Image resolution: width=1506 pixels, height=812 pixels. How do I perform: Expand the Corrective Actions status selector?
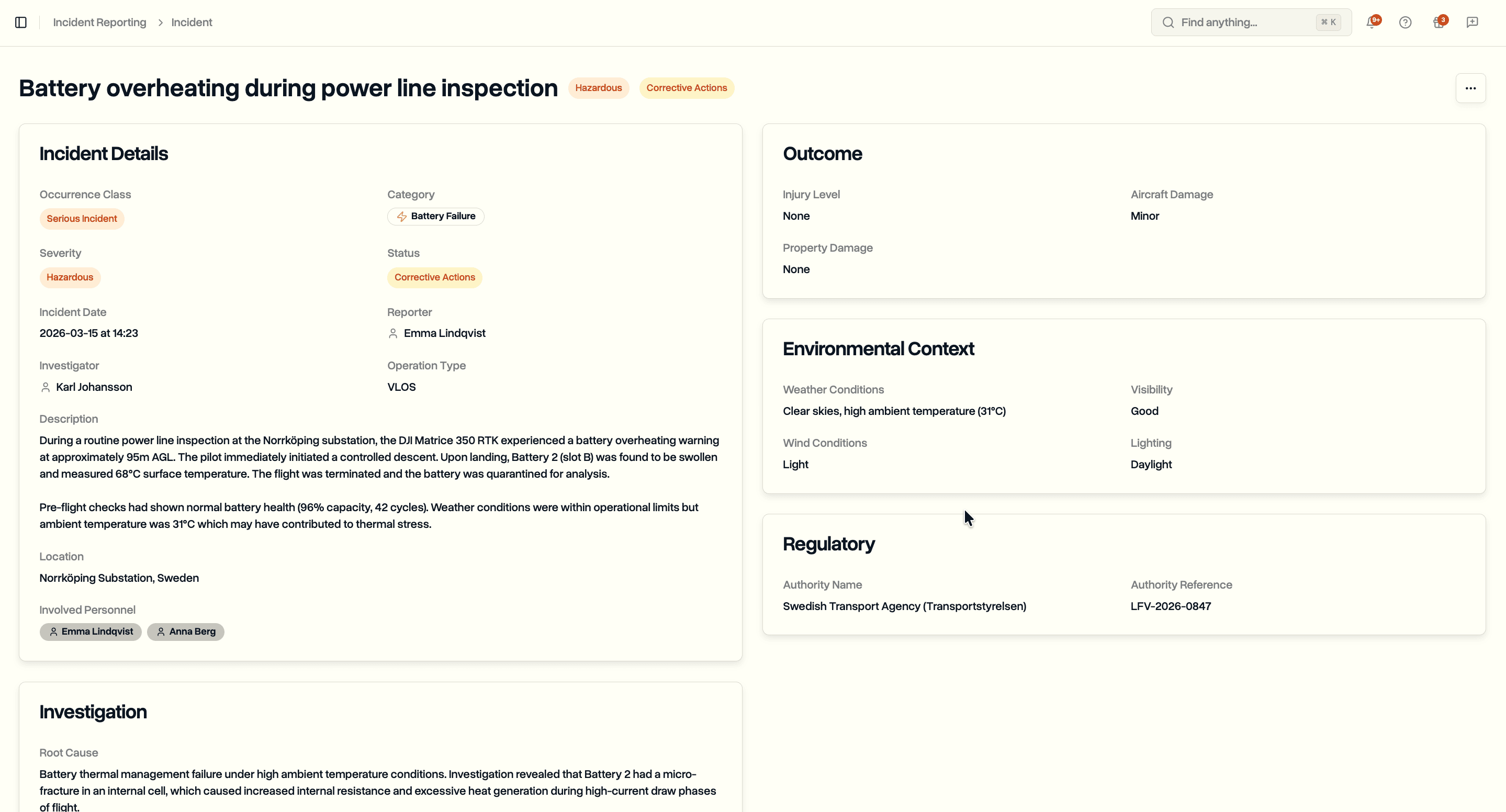point(434,277)
